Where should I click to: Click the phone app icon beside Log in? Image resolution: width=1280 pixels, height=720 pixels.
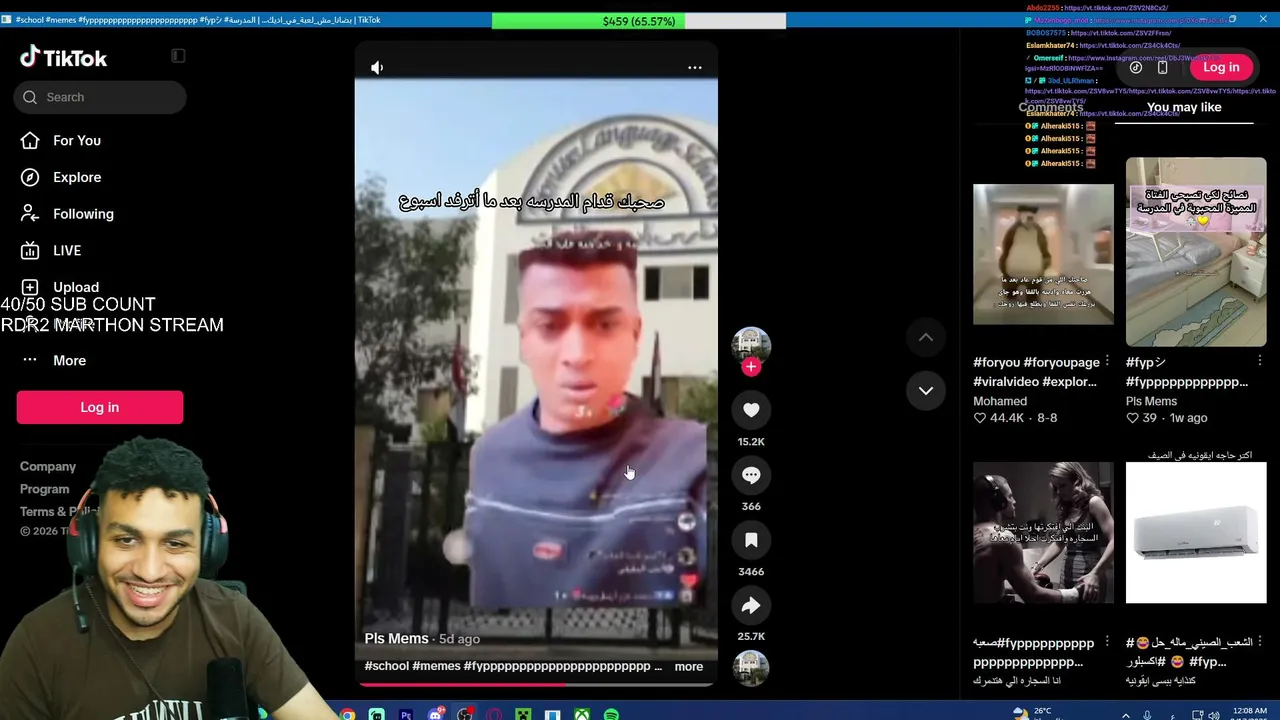[x=1162, y=67]
